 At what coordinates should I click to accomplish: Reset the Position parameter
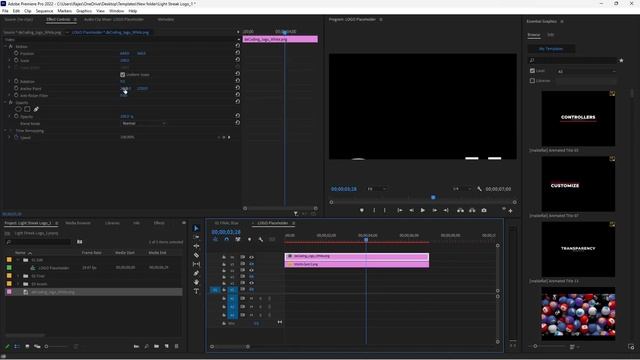tap(238, 53)
